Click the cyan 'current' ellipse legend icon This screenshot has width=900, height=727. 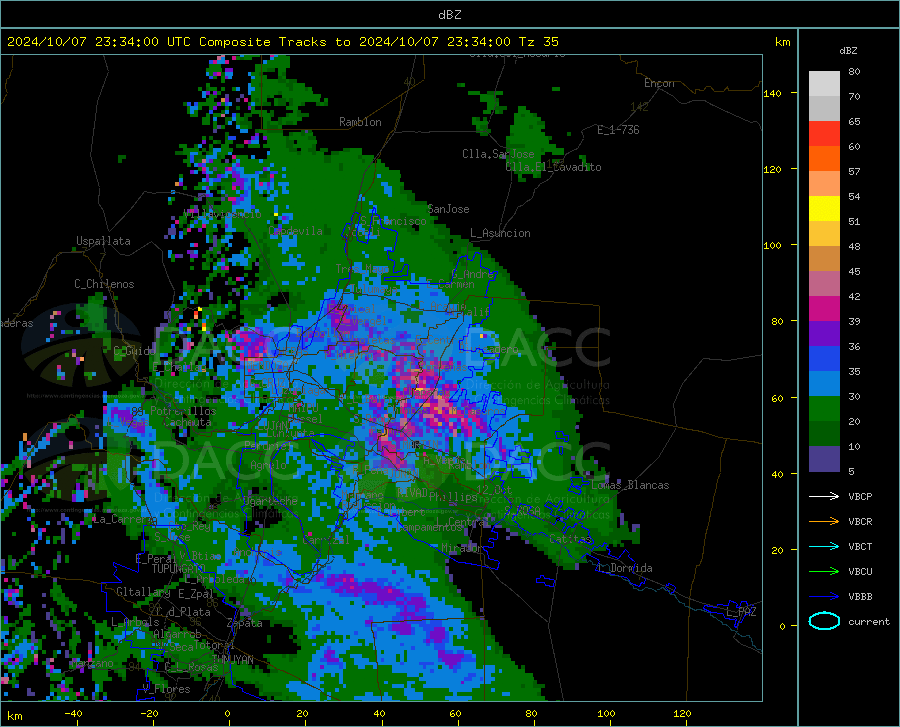click(824, 621)
